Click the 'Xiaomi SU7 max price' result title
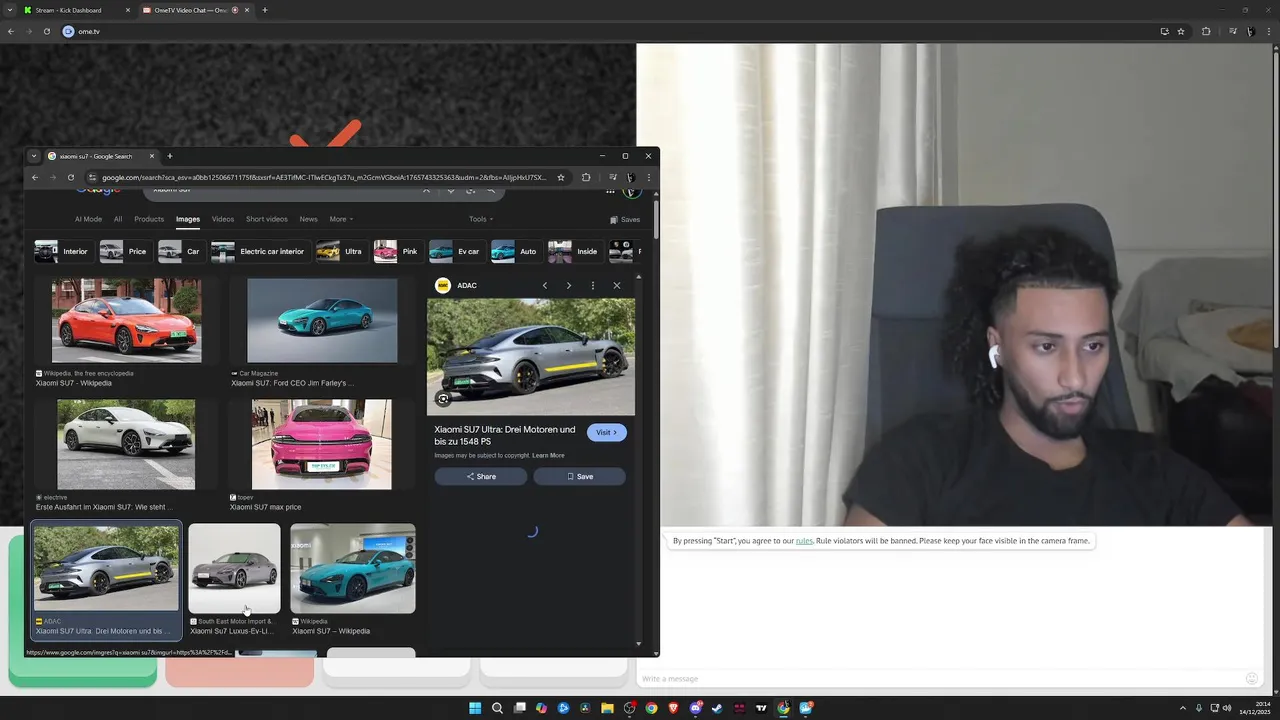The height and width of the screenshot is (720, 1280). click(265, 507)
